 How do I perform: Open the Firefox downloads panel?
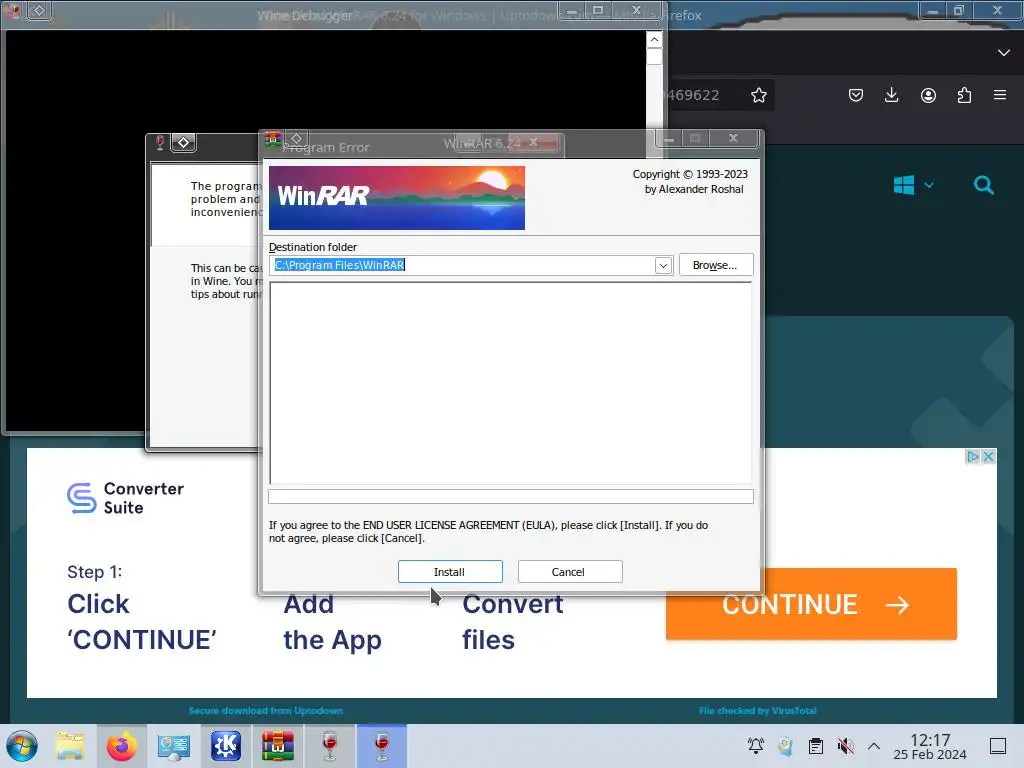891,95
